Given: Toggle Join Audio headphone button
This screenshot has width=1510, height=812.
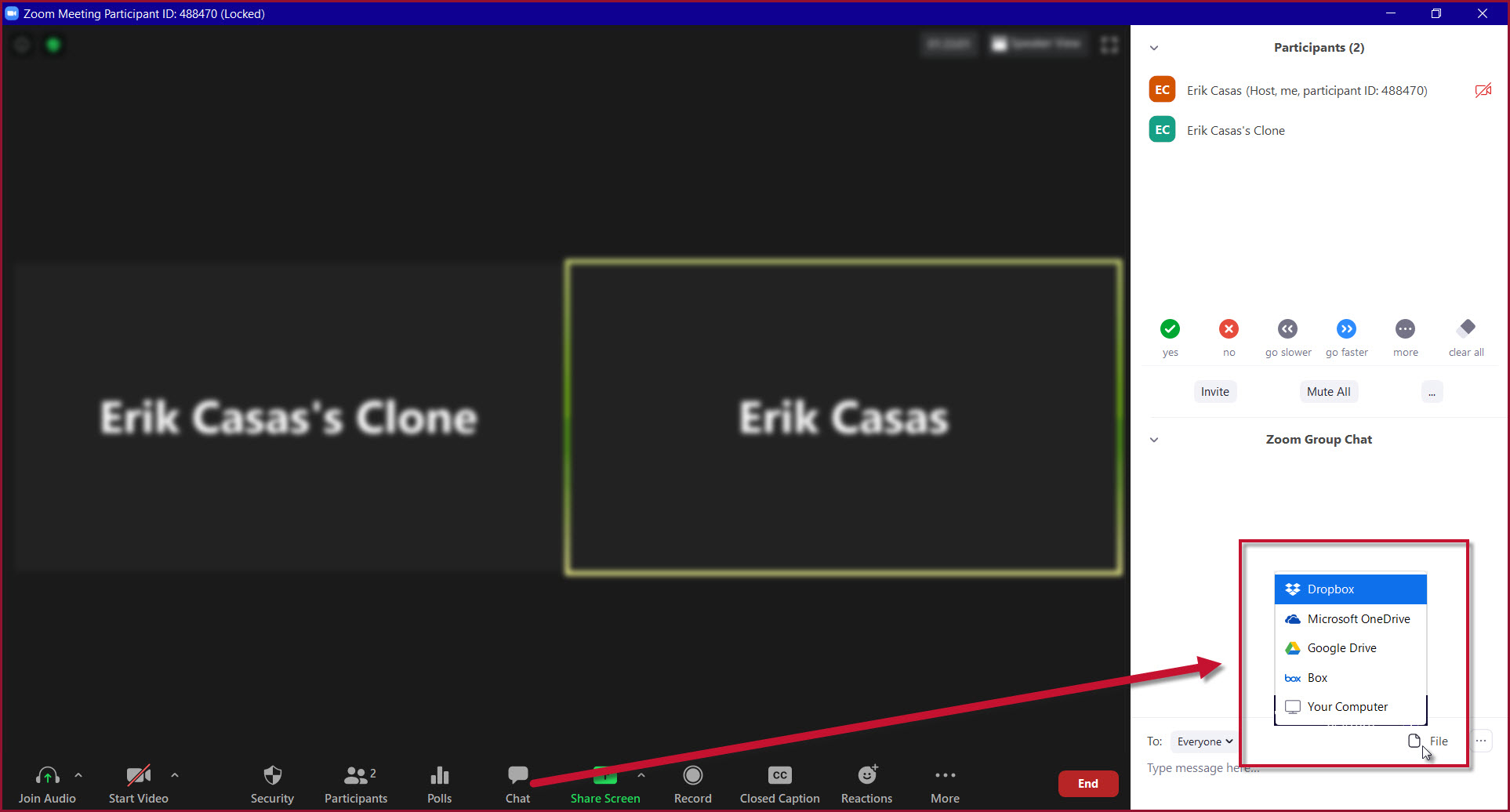Looking at the screenshot, I should tap(47, 776).
